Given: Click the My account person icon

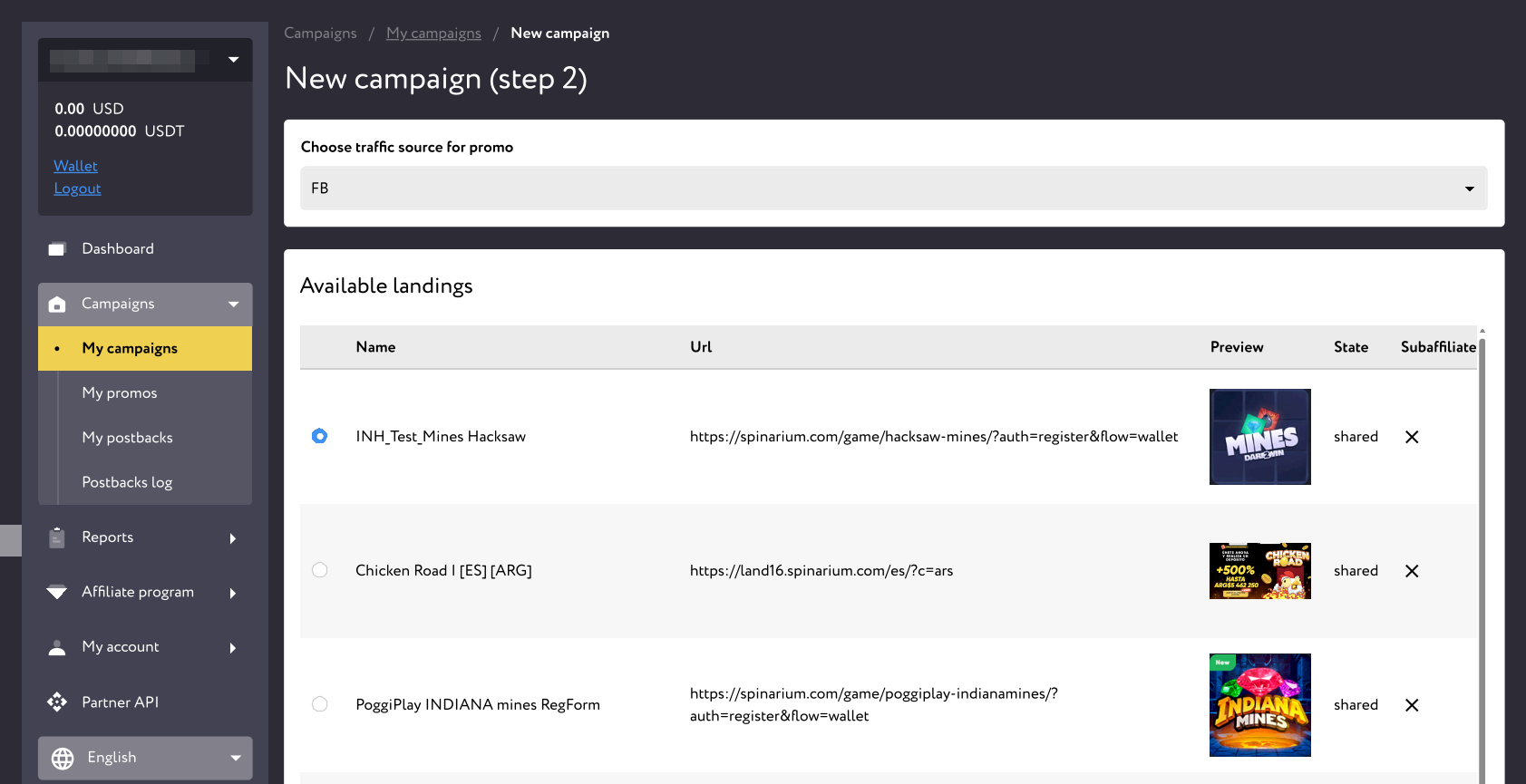Looking at the screenshot, I should (x=57, y=647).
